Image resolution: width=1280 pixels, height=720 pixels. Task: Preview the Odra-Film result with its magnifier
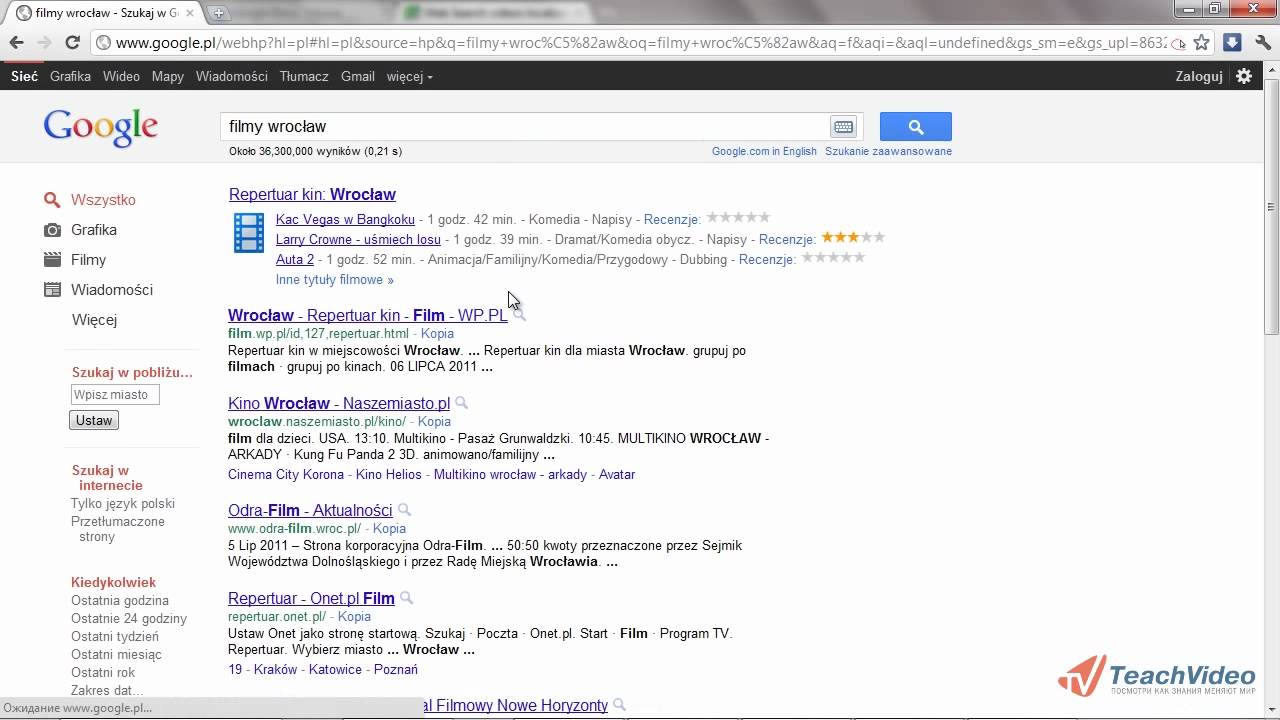pos(404,510)
